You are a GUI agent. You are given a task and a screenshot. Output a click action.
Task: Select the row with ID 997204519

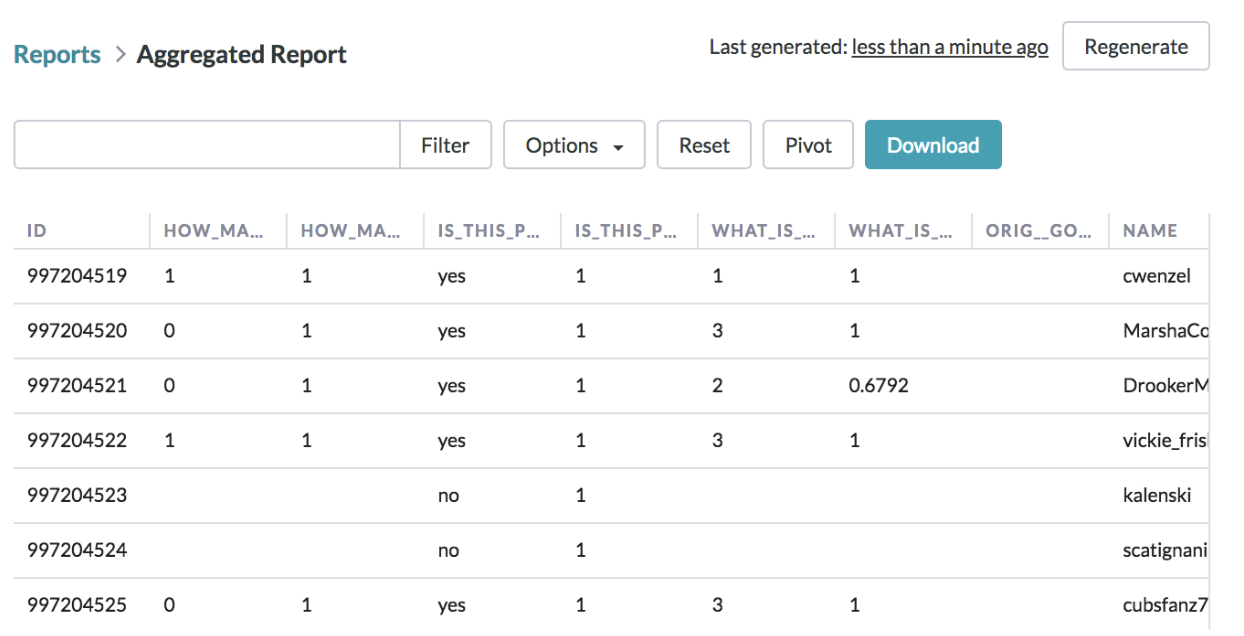(612, 276)
